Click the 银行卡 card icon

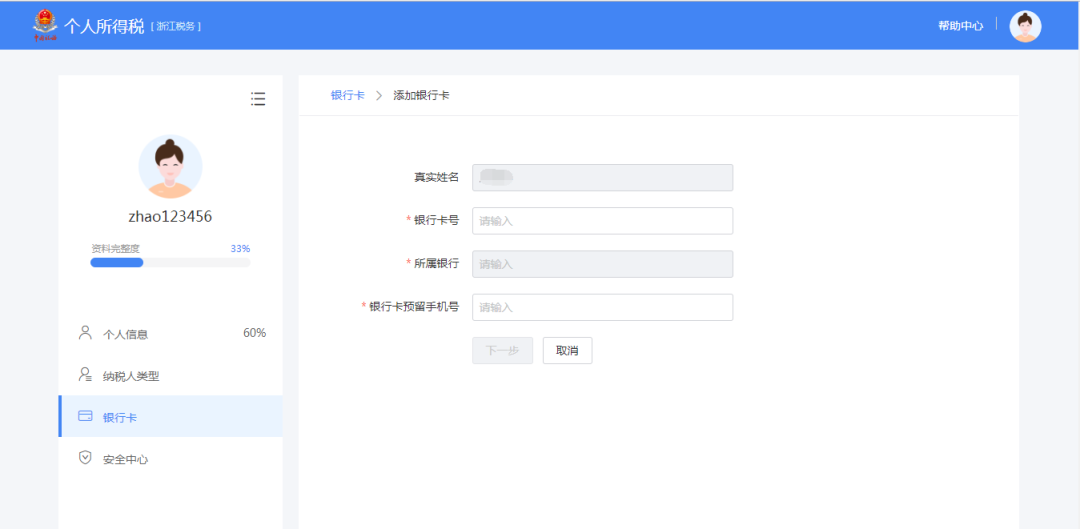tap(85, 416)
